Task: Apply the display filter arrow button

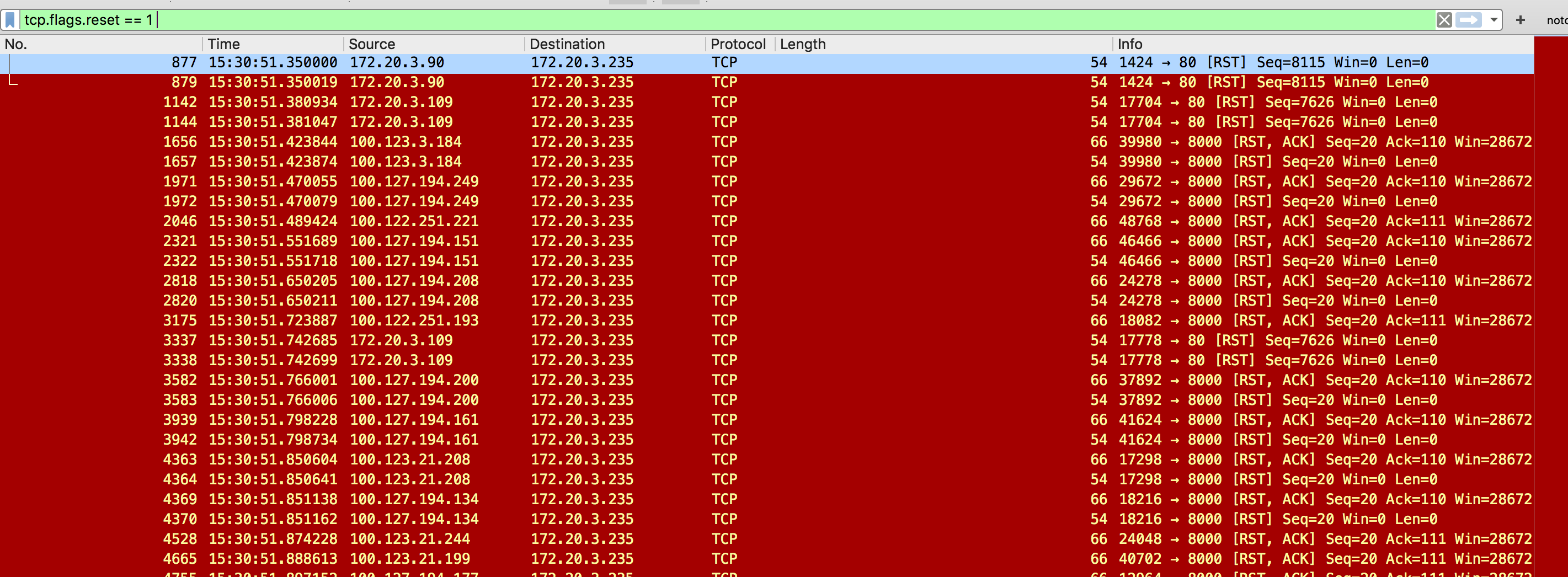Action: (1469, 20)
